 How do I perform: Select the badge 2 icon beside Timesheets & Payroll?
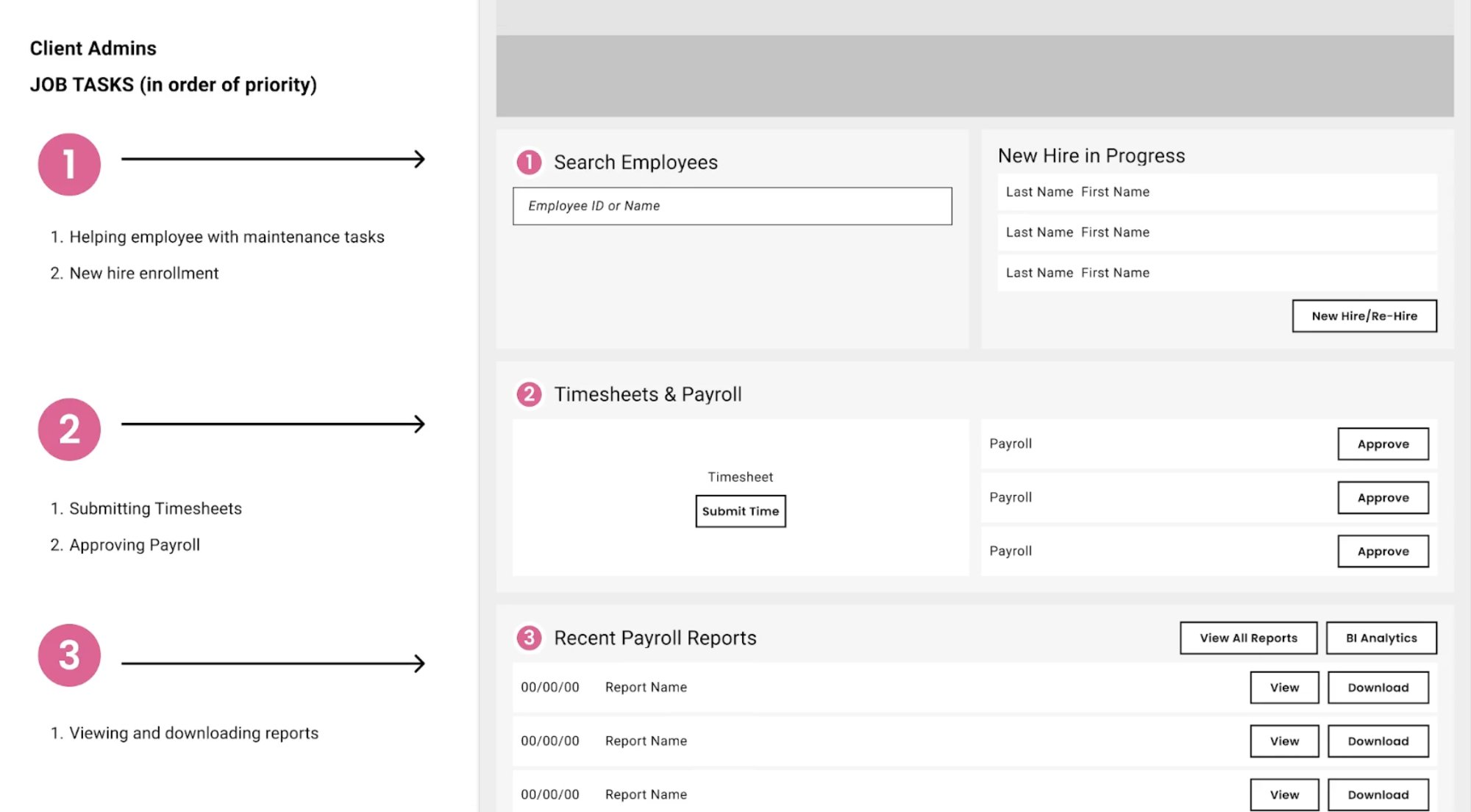(x=529, y=394)
